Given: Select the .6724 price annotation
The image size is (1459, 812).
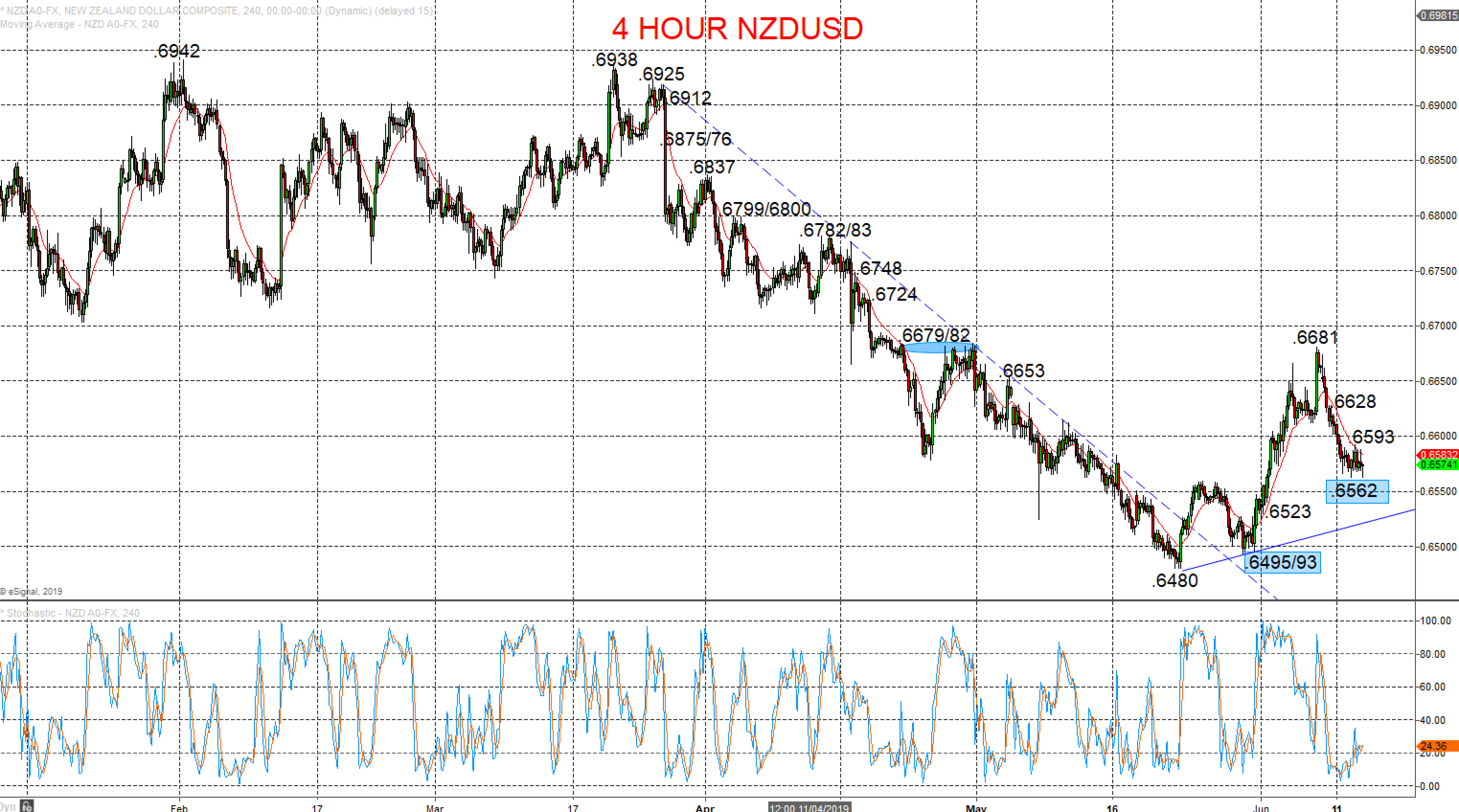Looking at the screenshot, I should (x=894, y=294).
